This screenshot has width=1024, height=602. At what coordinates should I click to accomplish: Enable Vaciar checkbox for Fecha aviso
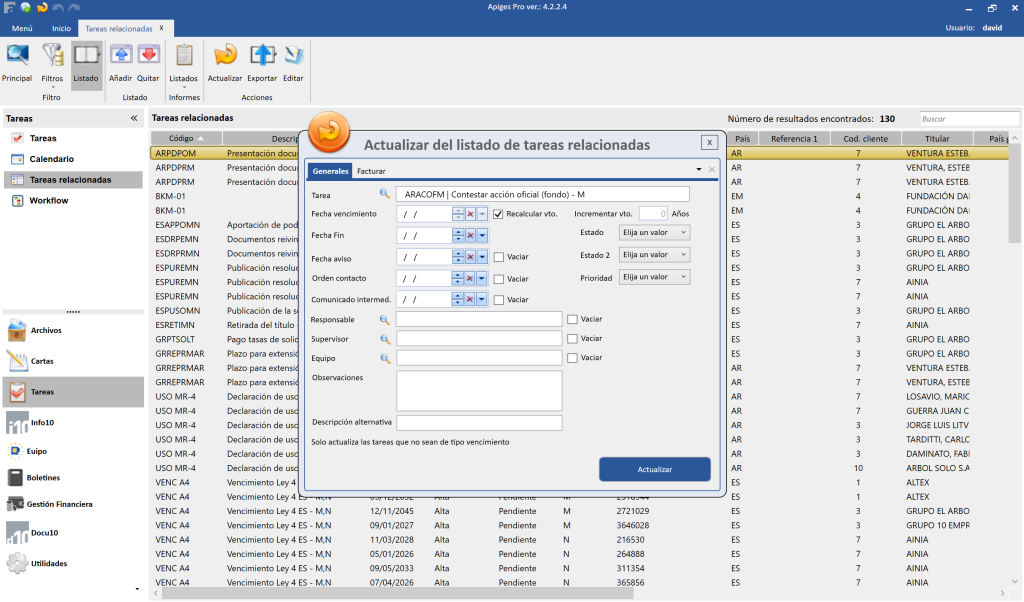(x=498, y=257)
